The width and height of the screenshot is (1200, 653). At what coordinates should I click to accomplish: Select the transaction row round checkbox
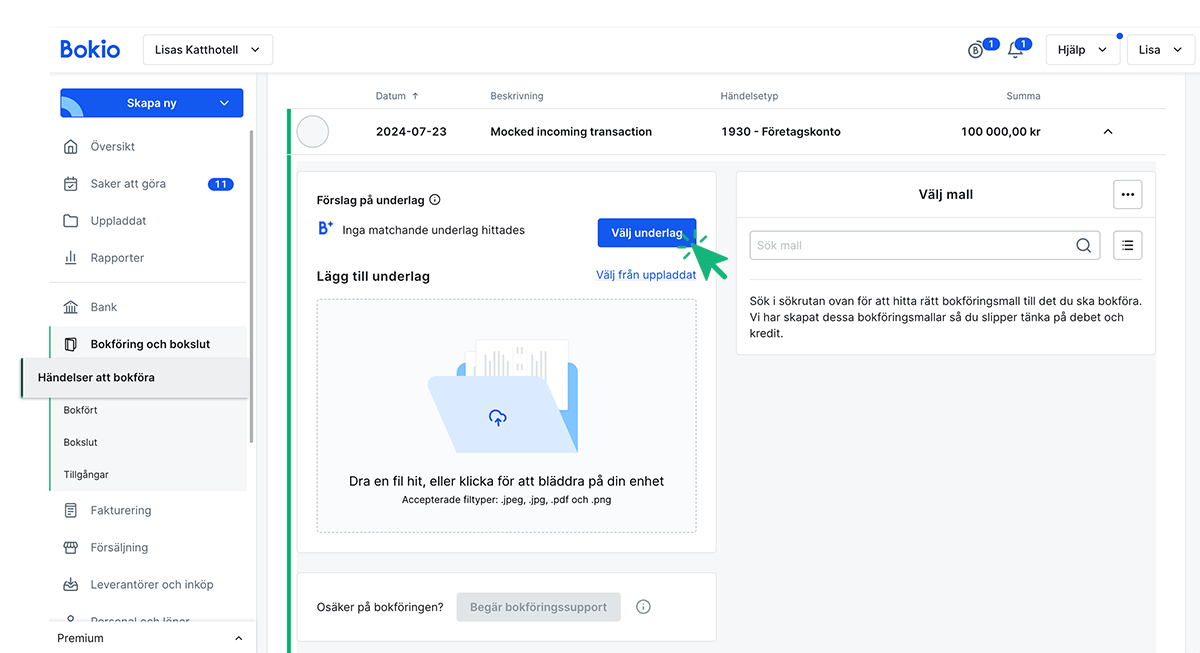pyautogui.click(x=313, y=132)
